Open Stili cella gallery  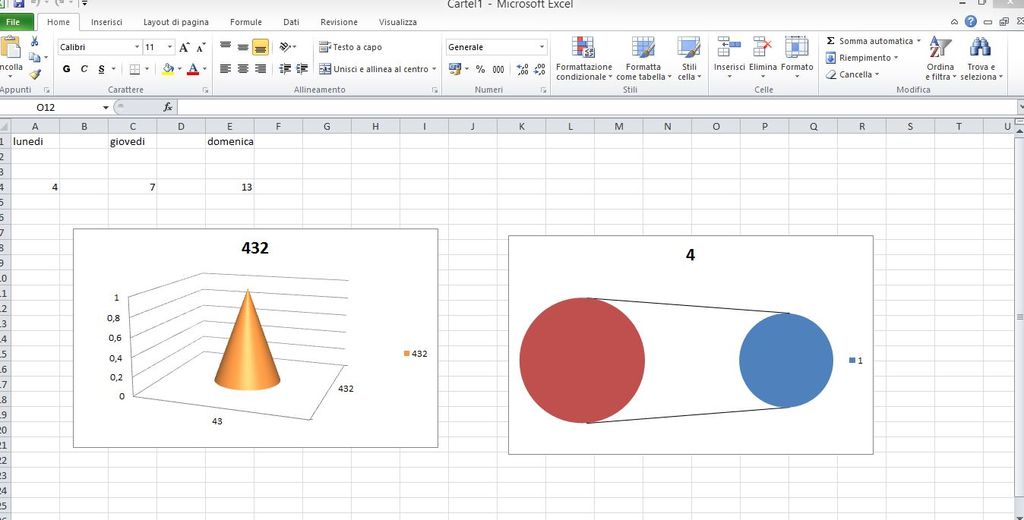coord(689,59)
